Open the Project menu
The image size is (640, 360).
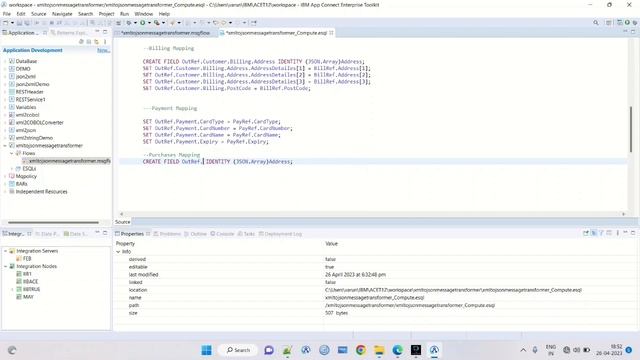106,14
